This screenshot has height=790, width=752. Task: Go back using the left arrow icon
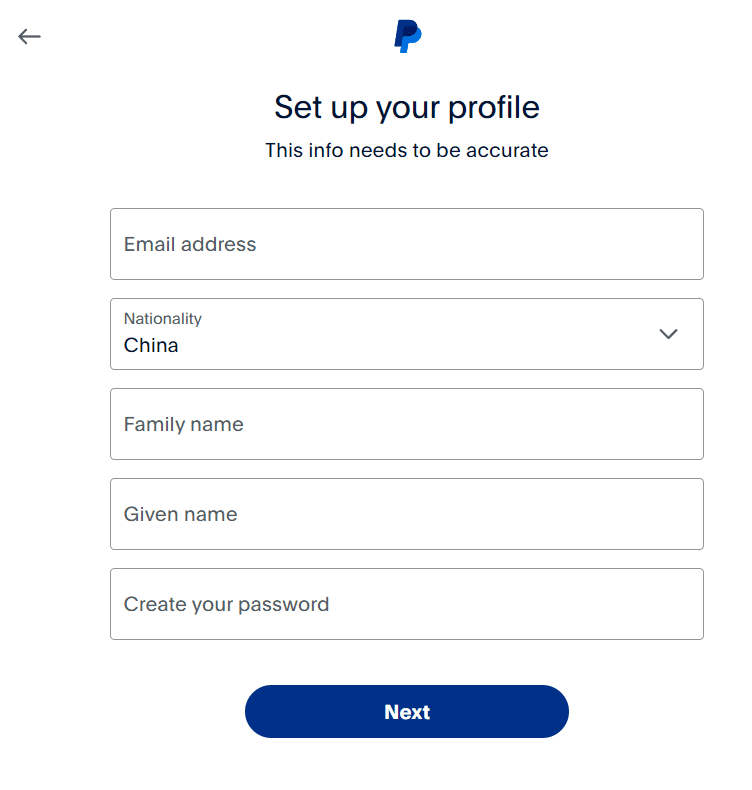(x=29, y=36)
